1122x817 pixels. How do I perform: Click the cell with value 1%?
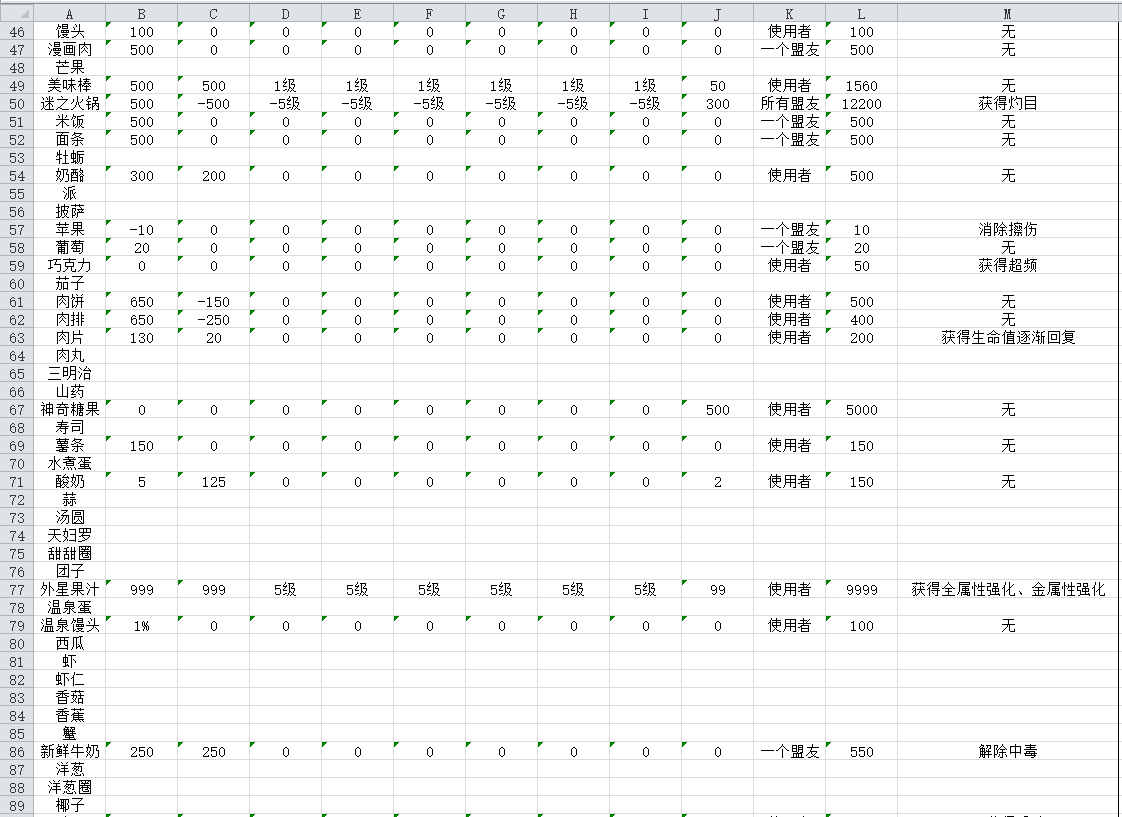(x=142, y=626)
